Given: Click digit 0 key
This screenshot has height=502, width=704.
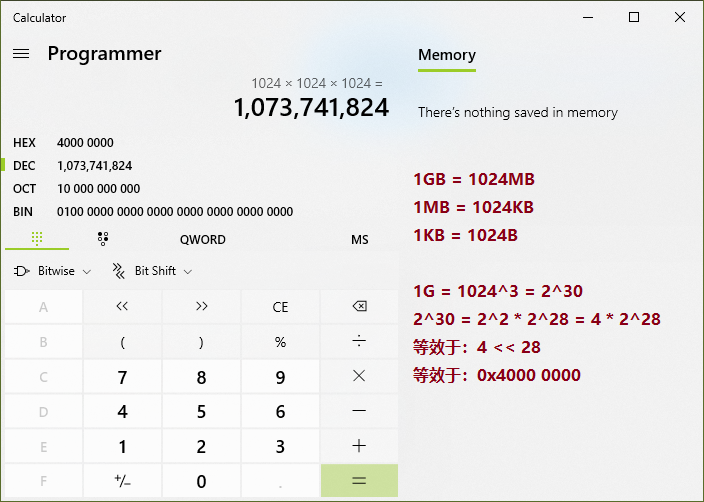Looking at the screenshot, I should tap(201, 480).
